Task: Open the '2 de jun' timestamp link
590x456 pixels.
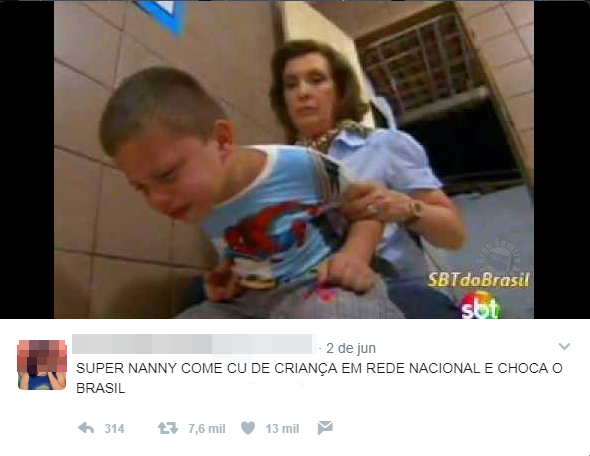Action: (x=351, y=348)
